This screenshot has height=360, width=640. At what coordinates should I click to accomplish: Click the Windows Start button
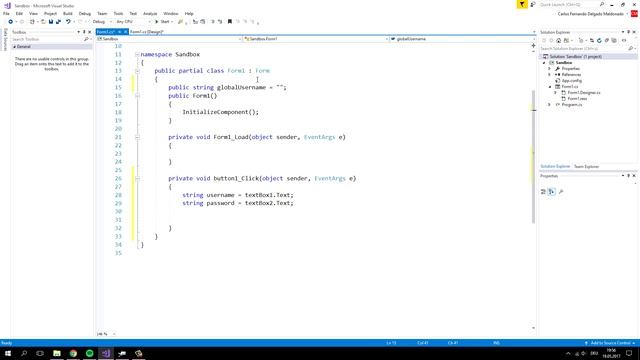click(8, 353)
